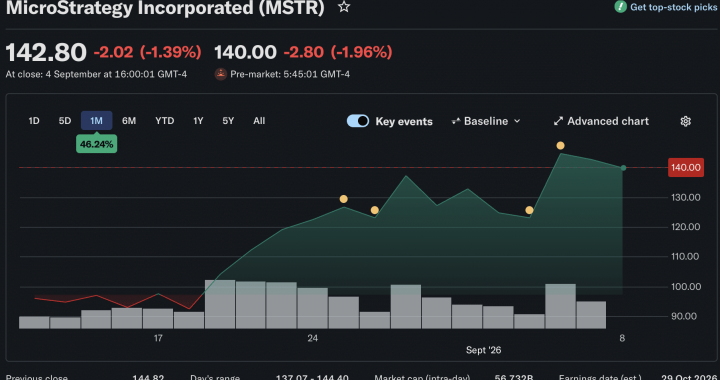The height and width of the screenshot is (380, 720).
Task: Click the green endpoint dot on price line
Action: [623, 168]
